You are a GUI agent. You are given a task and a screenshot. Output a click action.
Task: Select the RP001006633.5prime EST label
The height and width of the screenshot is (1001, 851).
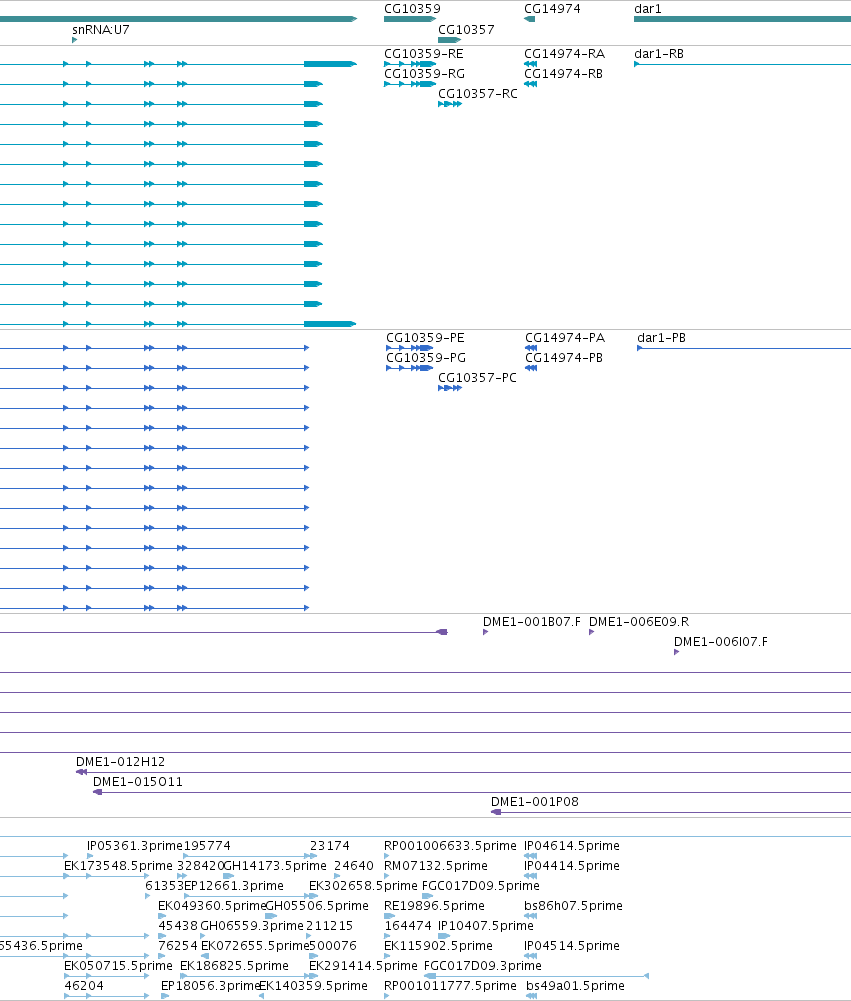pos(450,846)
